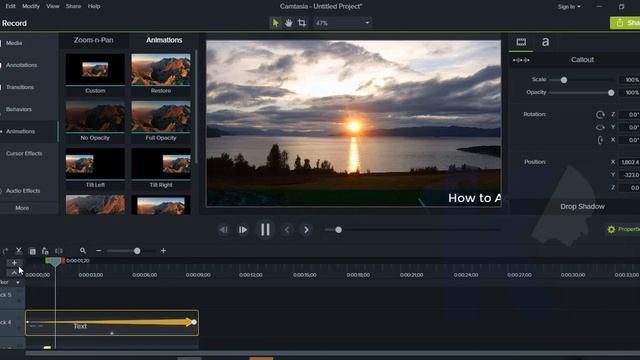This screenshot has width=640, height=360.
Task: Click the previous frame playback button
Action: click(x=223, y=230)
